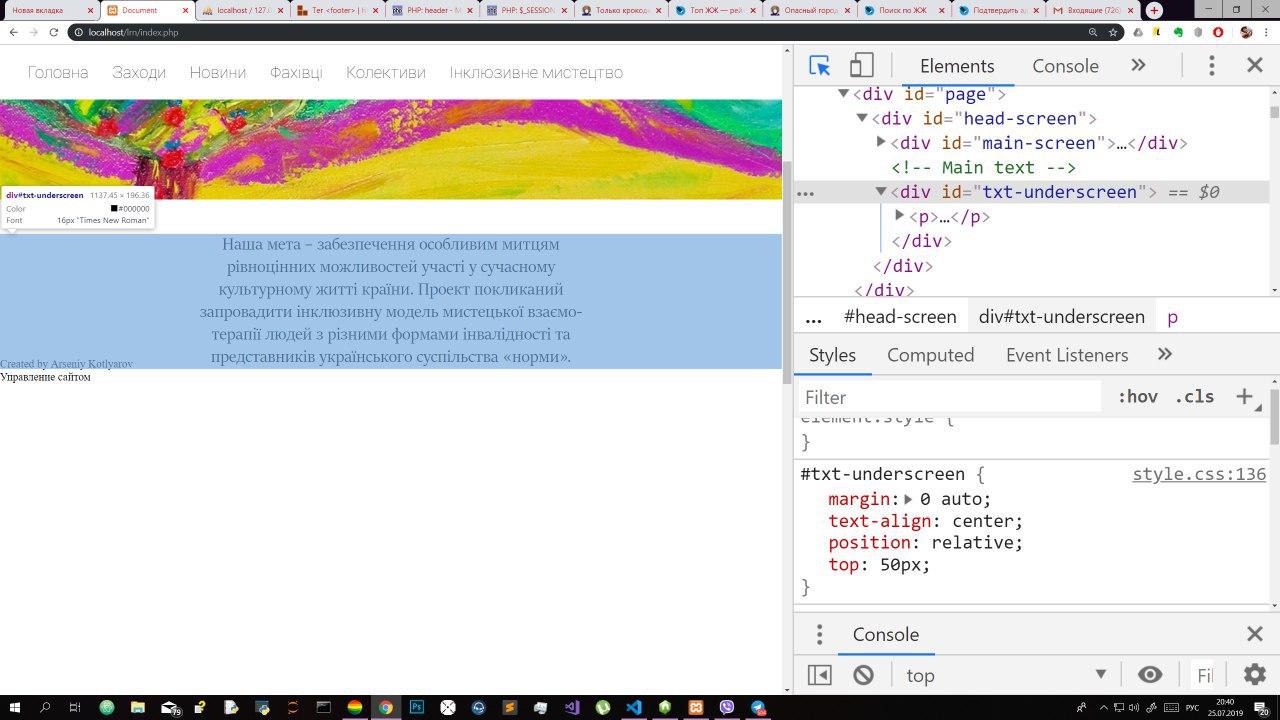Toggle the device toolbar in DevTools

pyautogui.click(x=861, y=66)
